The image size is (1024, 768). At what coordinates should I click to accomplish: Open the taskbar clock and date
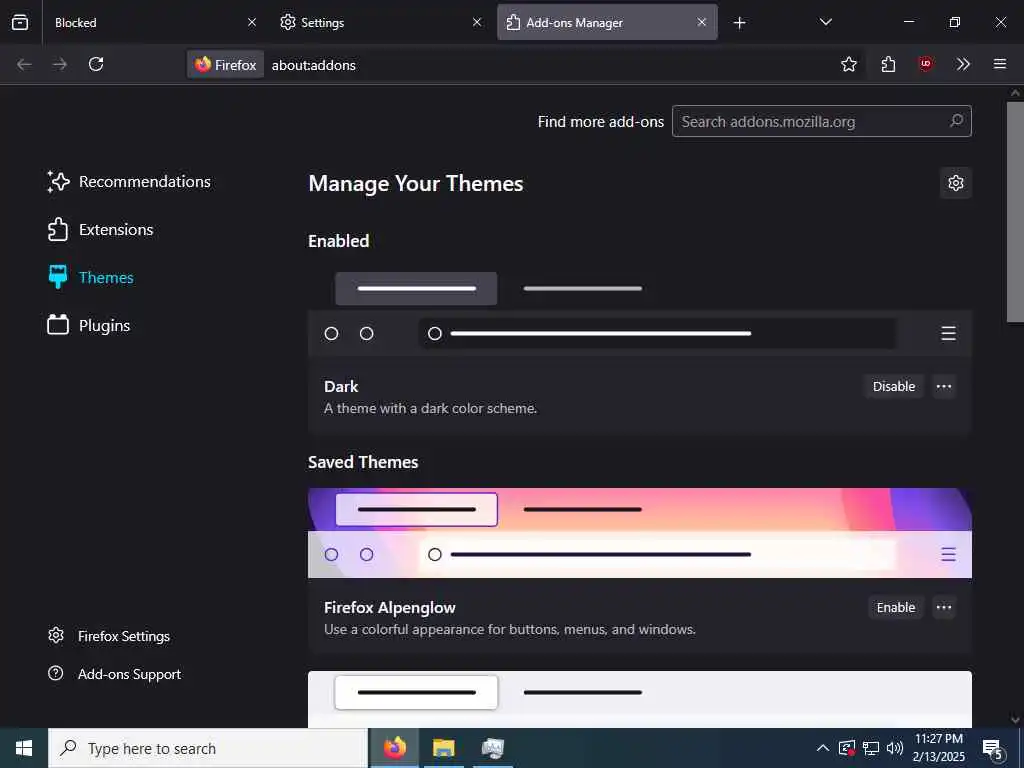click(x=938, y=748)
